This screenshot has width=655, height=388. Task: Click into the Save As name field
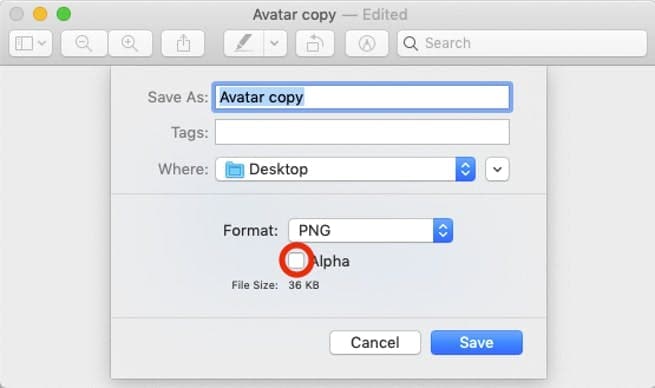pos(362,97)
